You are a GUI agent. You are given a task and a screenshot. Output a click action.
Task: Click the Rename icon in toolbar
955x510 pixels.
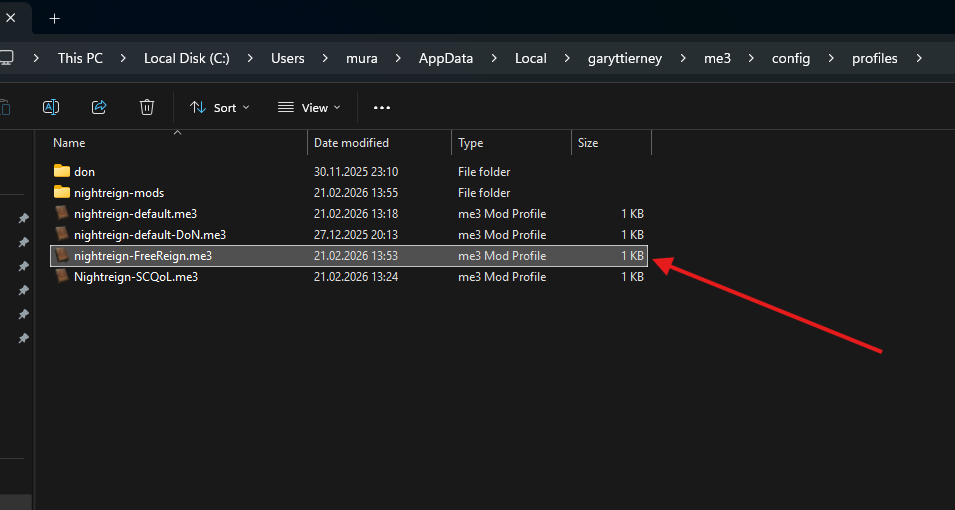click(51, 107)
